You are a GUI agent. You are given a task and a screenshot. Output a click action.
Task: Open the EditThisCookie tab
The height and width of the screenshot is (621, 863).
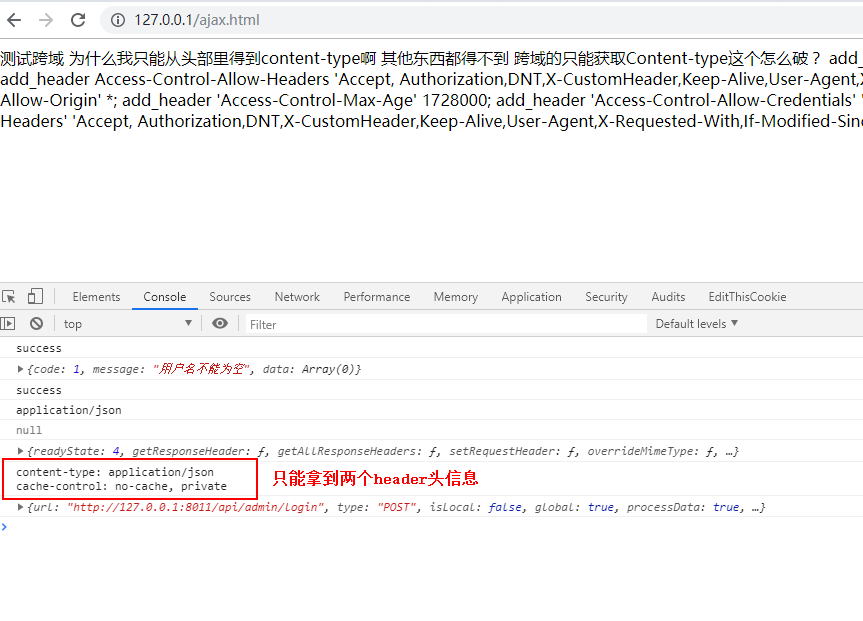(x=747, y=297)
